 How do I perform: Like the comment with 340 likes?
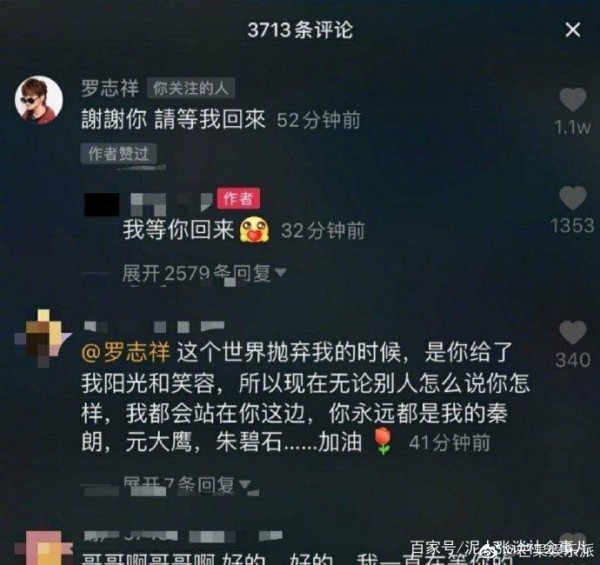click(572, 332)
